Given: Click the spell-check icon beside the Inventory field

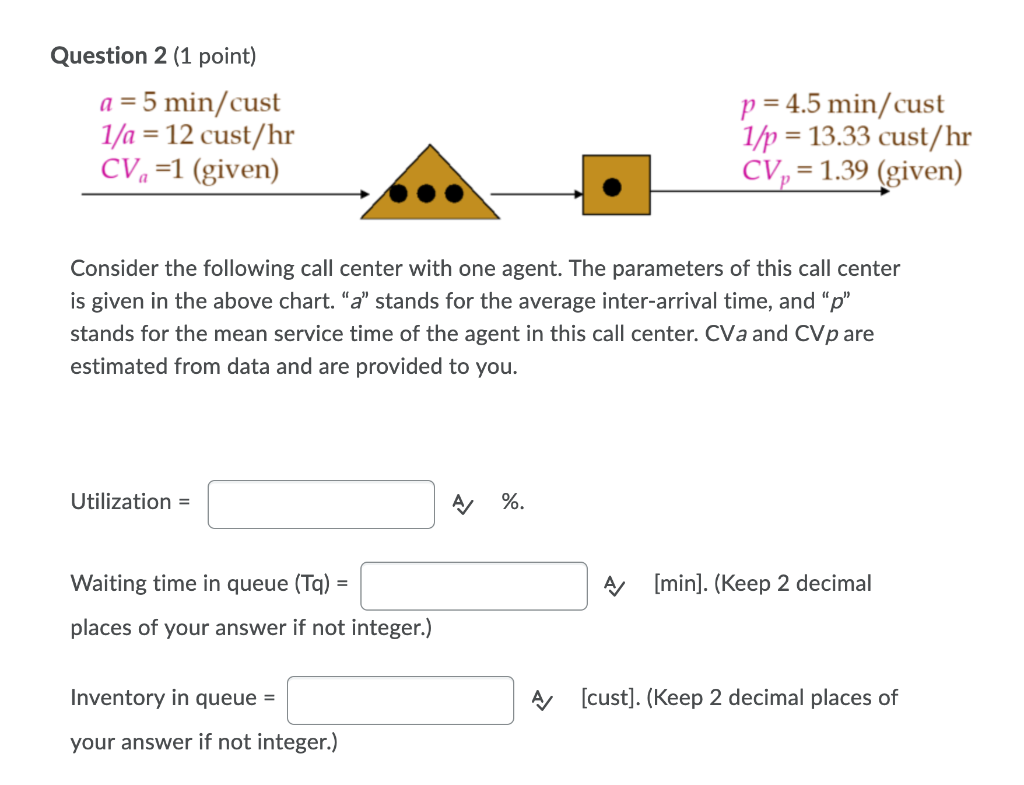Looking at the screenshot, I should (x=542, y=700).
